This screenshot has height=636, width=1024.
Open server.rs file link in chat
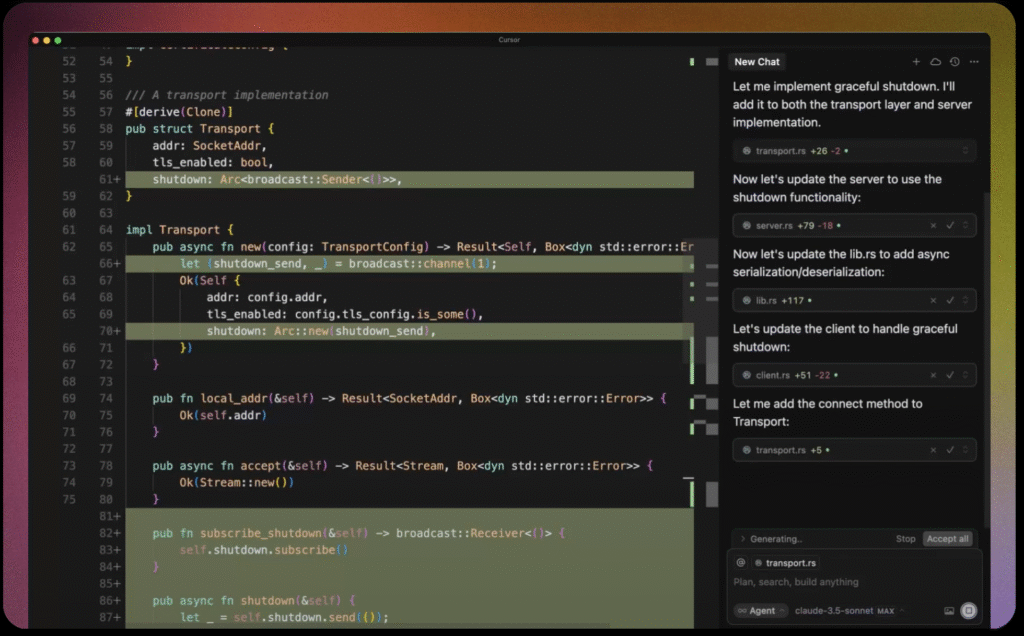pyautogui.click(x=774, y=225)
